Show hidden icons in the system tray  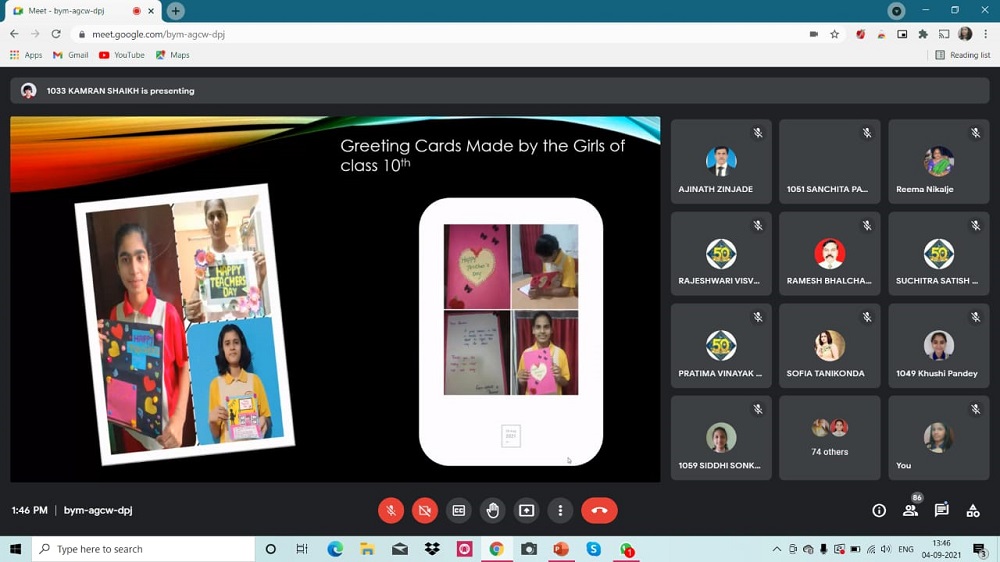click(x=777, y=549)
